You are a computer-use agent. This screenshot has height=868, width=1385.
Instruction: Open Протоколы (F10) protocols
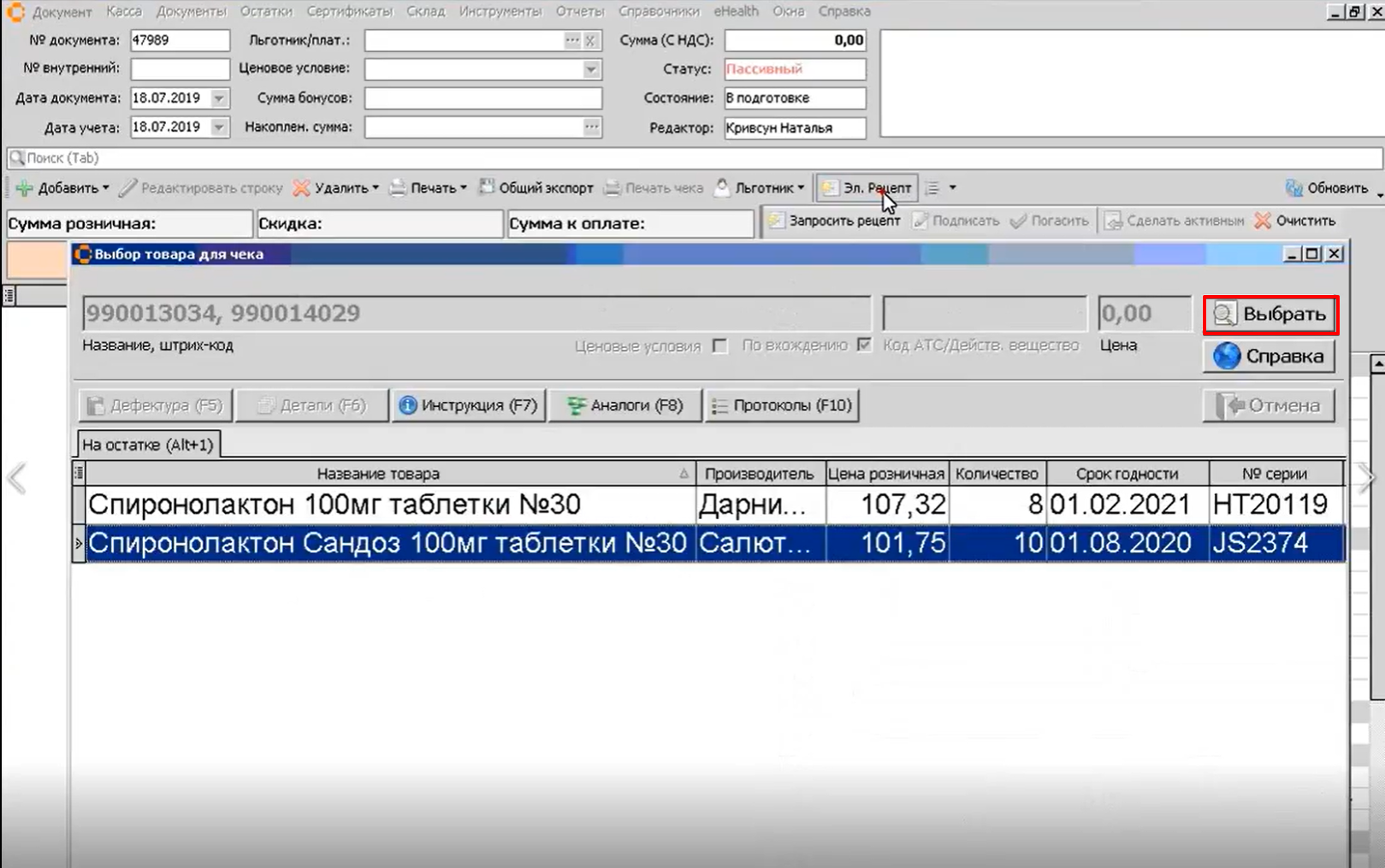click(782, 405)
